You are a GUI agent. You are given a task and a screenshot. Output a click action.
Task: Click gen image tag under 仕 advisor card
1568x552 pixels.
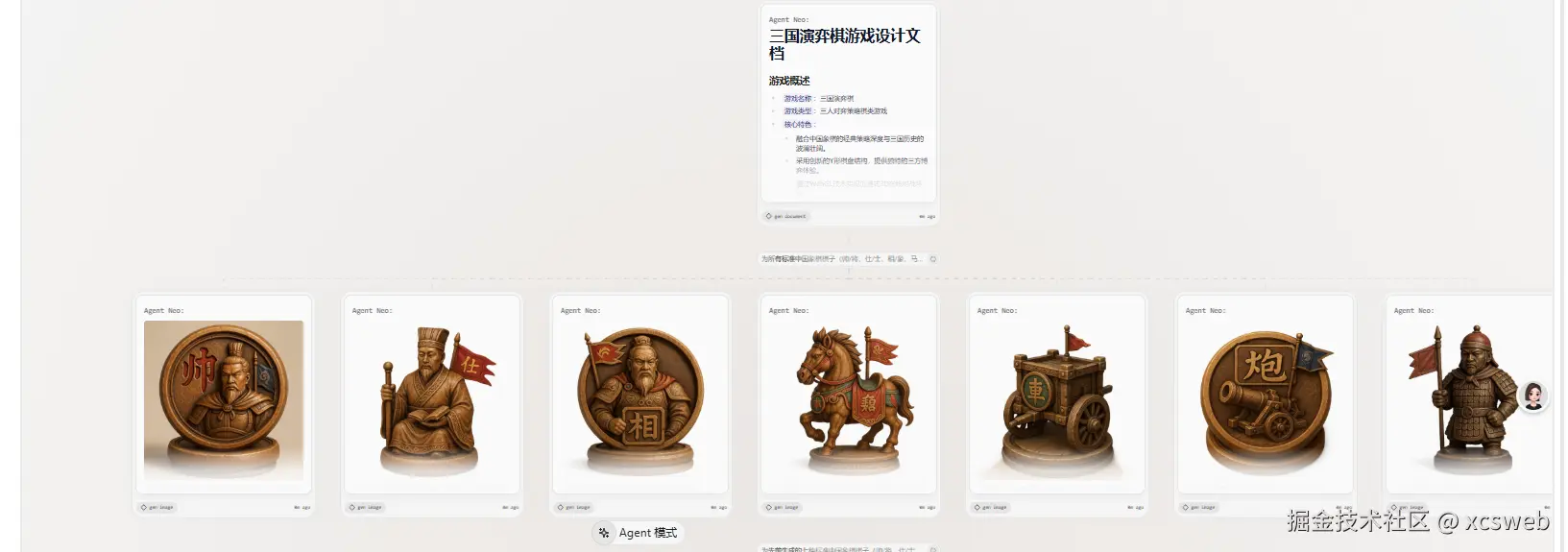(x=366, y=507)
